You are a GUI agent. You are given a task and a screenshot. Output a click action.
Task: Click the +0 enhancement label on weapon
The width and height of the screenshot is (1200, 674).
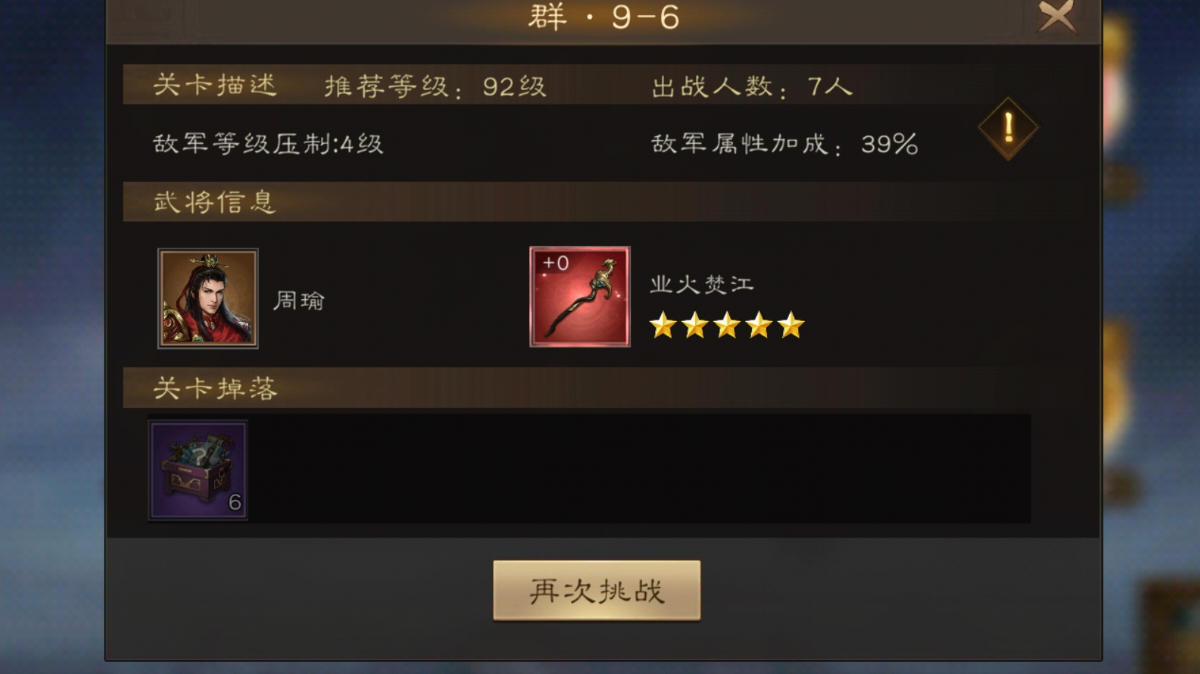556,263
